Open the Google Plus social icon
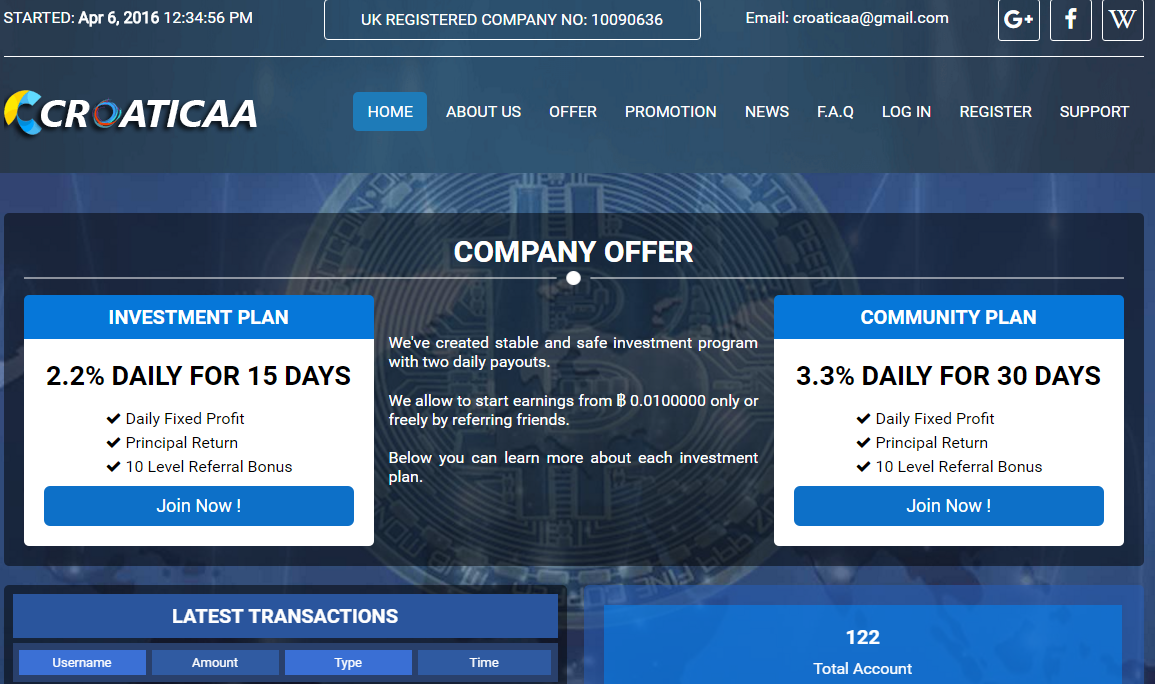The image size is (1155, 684). tap(1018, 20)
